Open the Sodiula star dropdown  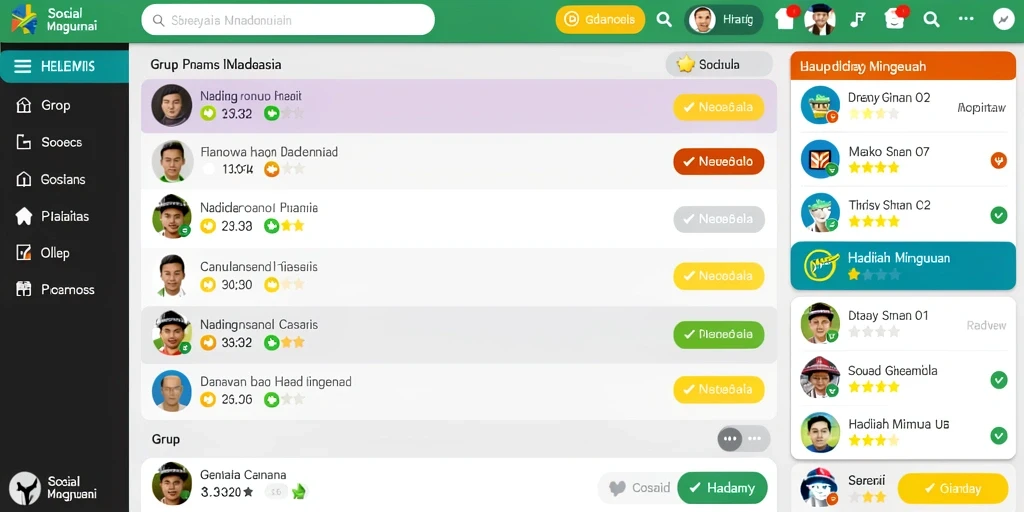pyautogui.click(x=719, y=64)
